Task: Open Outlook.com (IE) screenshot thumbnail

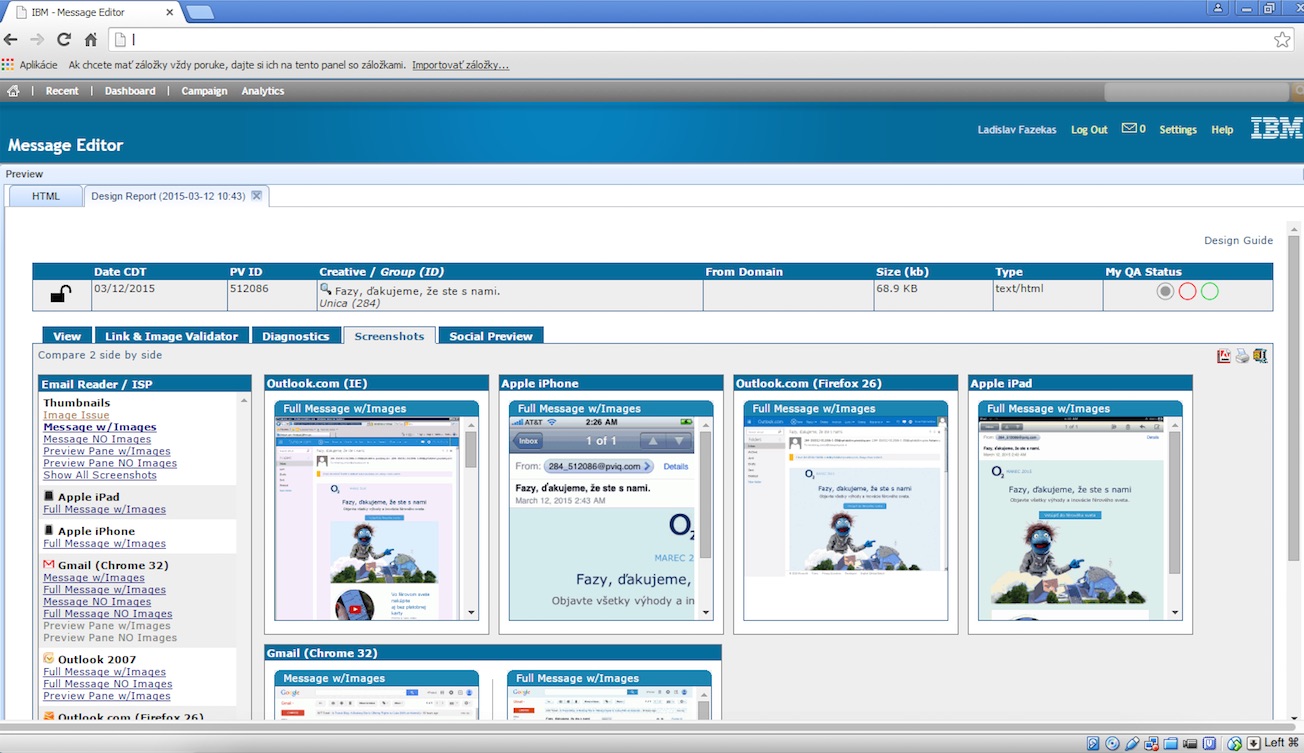Action: pyautogui.click(x=369, y=518)
